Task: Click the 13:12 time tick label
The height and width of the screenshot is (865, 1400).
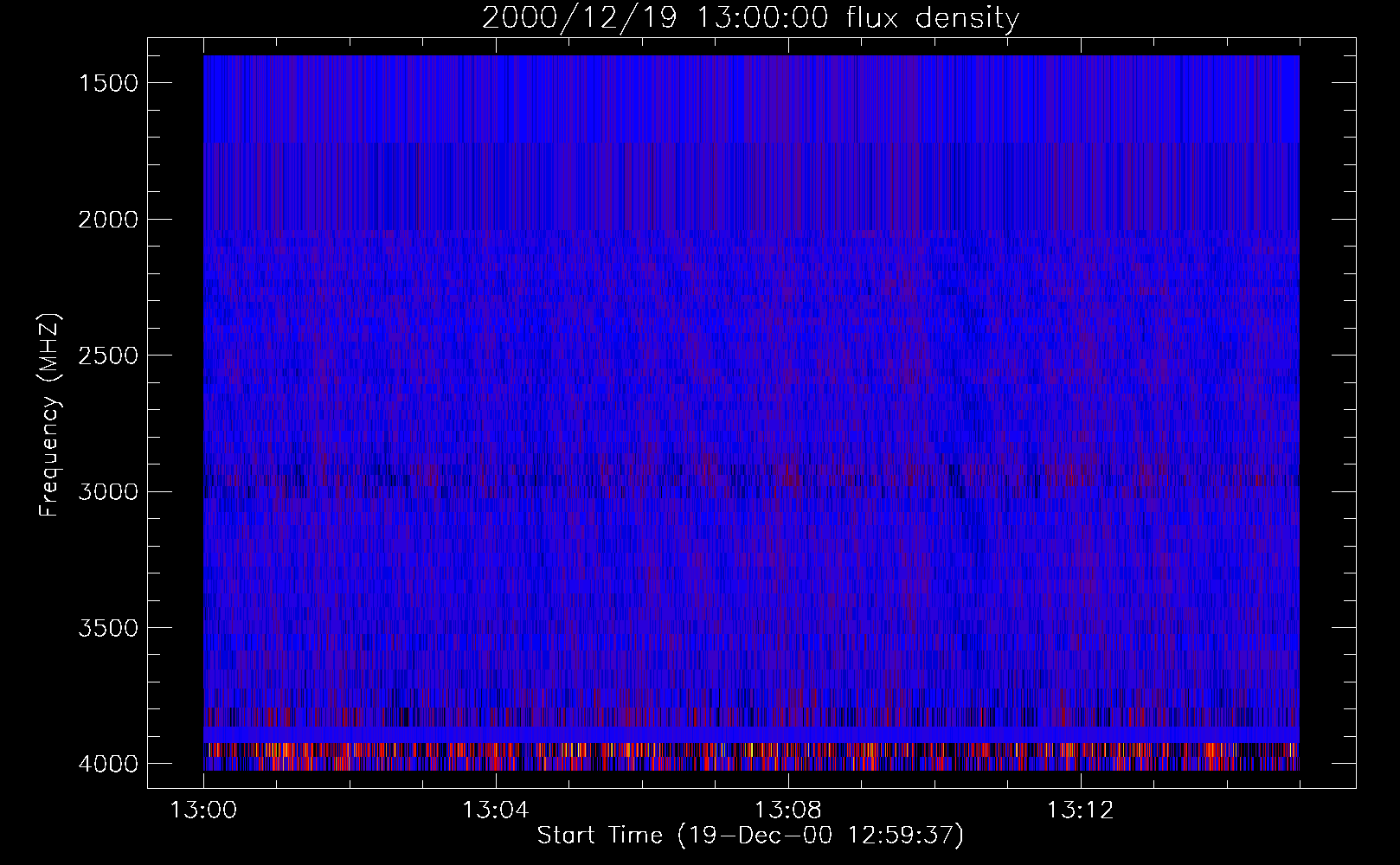Action: click(x=1080, y=811)
